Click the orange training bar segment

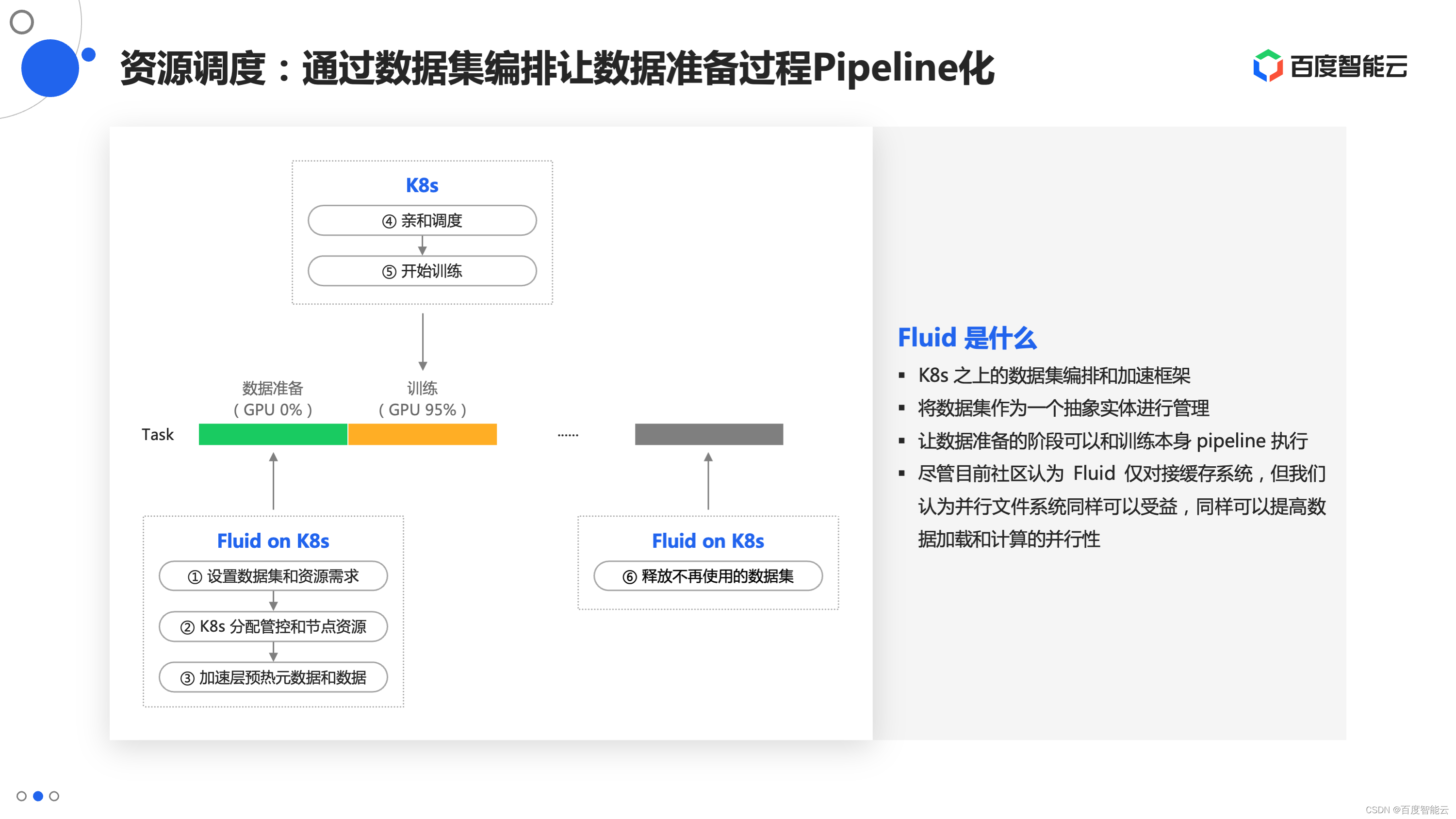(x=422, y=434)
